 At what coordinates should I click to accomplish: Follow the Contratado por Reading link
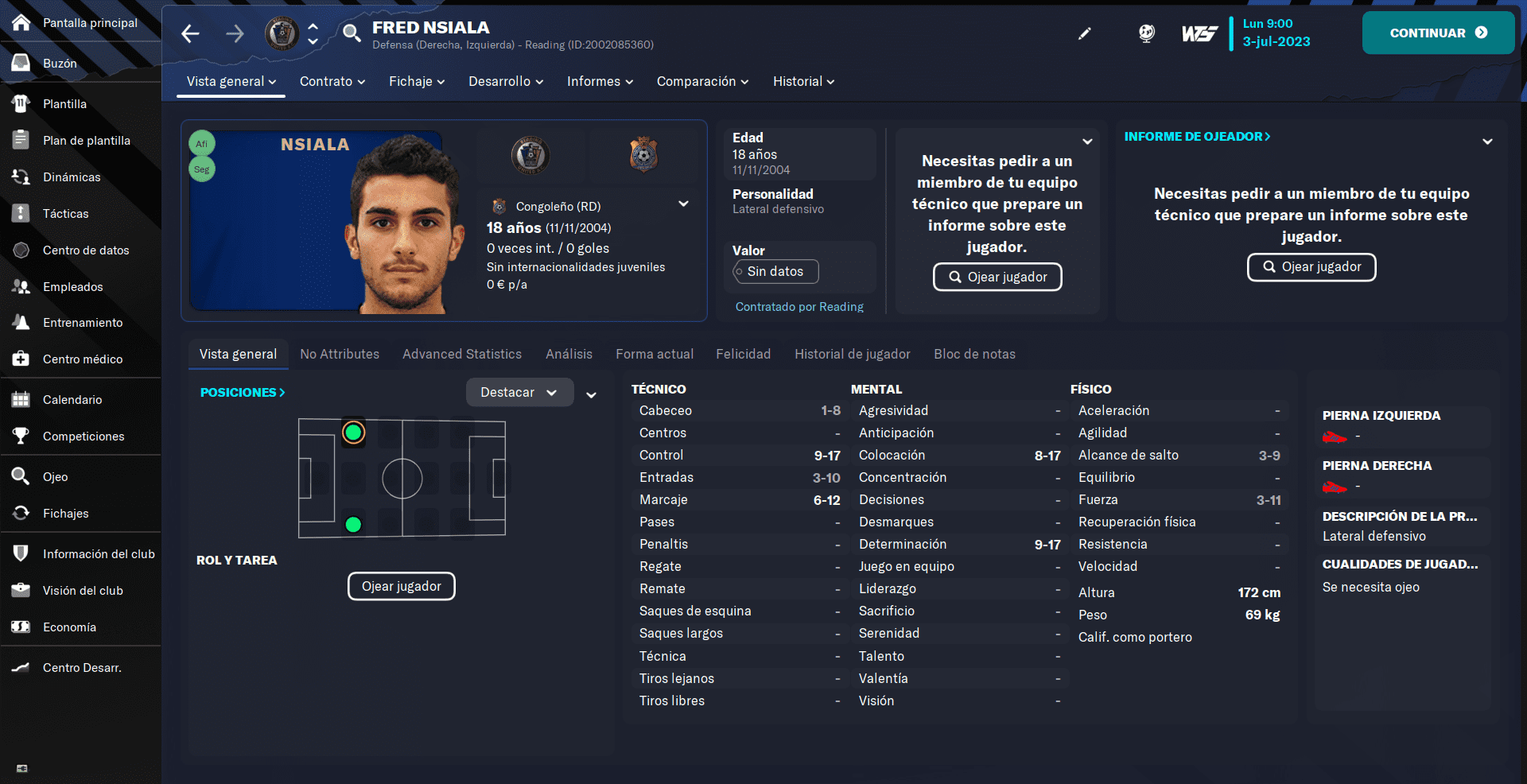point(798,307)
